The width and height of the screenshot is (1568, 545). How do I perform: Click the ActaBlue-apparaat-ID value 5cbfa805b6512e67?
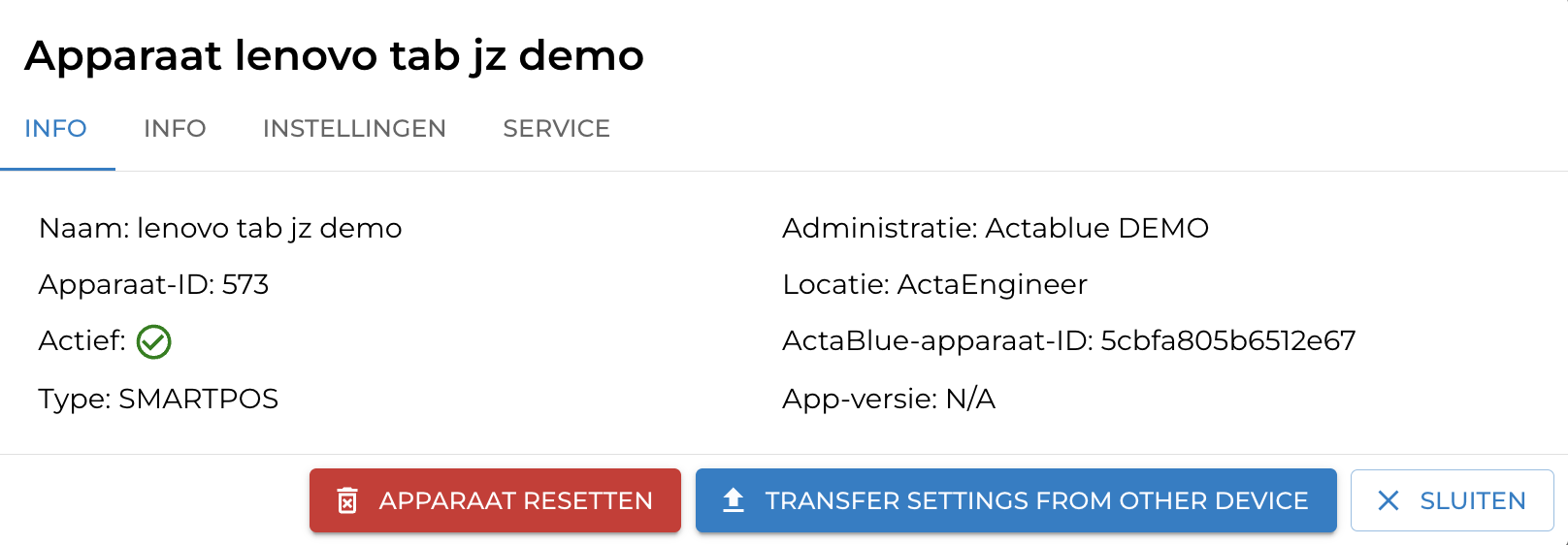coord(1227,340)
